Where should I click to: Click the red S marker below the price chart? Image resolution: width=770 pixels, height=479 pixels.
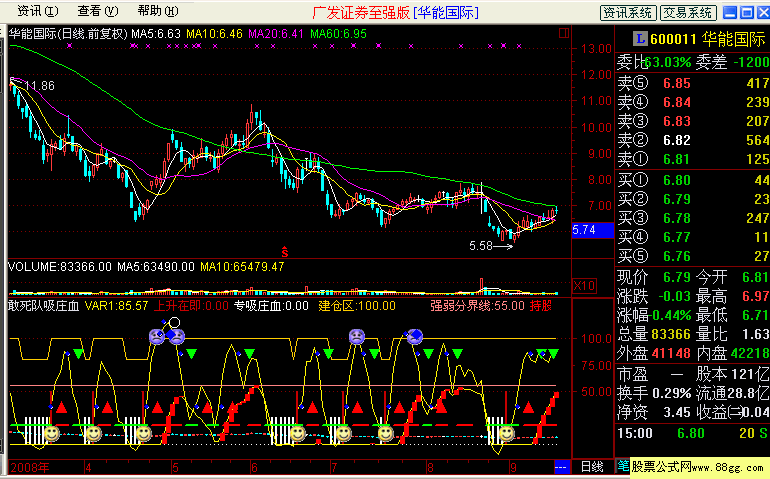click(285, 253)
